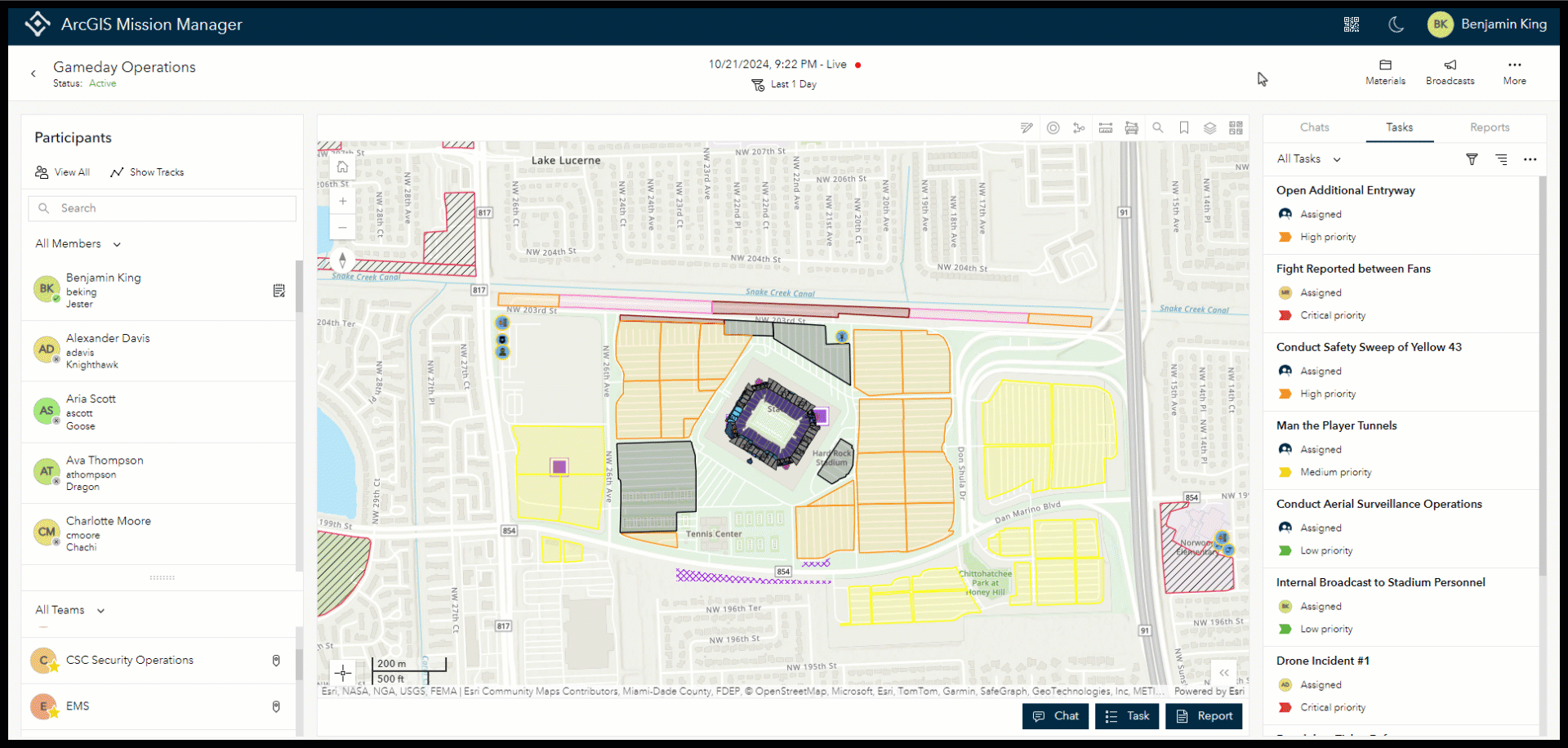Open the Materials panel

(1386, 72)
